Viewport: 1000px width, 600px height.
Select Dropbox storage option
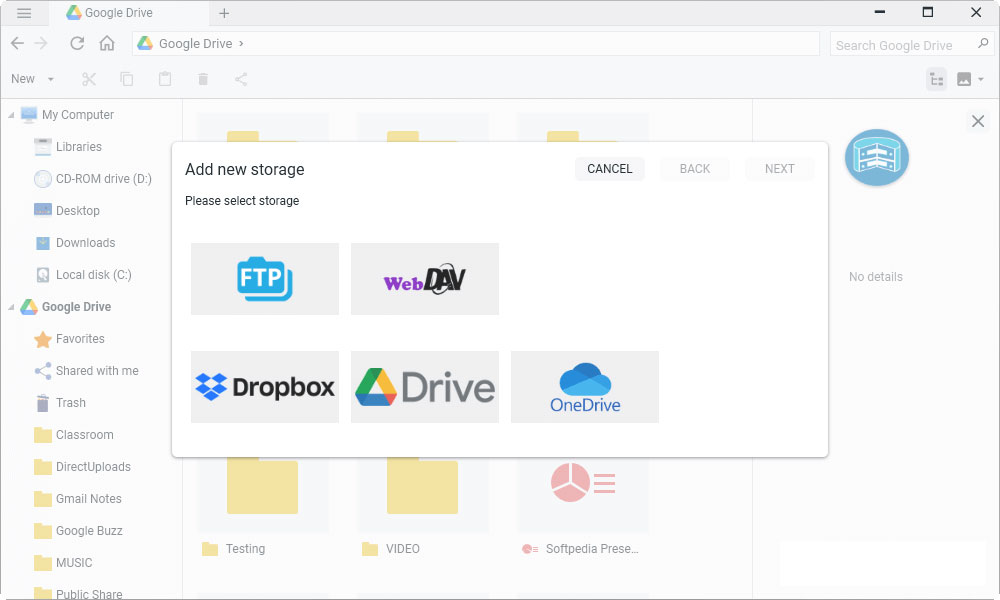pyautogui.click(x=265, y=387)
